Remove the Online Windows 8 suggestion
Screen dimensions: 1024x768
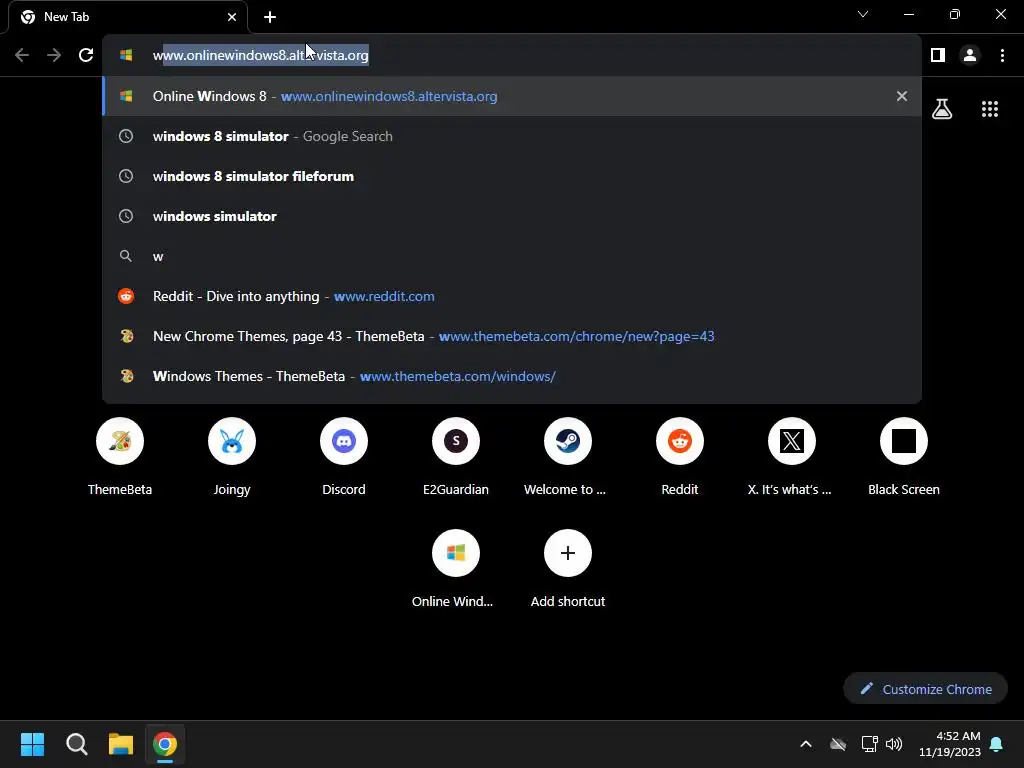[902, 96]
